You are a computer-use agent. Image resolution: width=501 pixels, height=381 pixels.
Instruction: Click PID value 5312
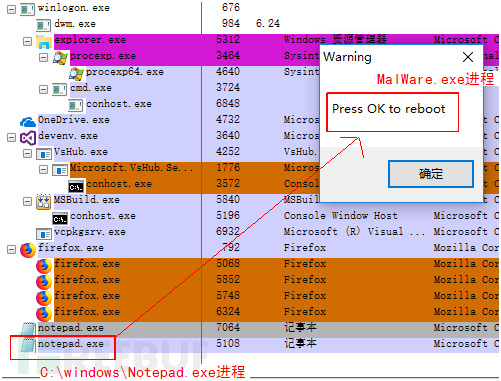[228, 40]
